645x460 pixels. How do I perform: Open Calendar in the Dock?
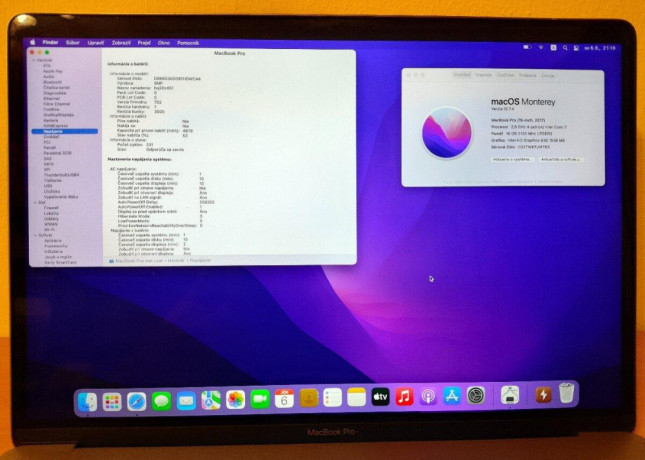284,399
